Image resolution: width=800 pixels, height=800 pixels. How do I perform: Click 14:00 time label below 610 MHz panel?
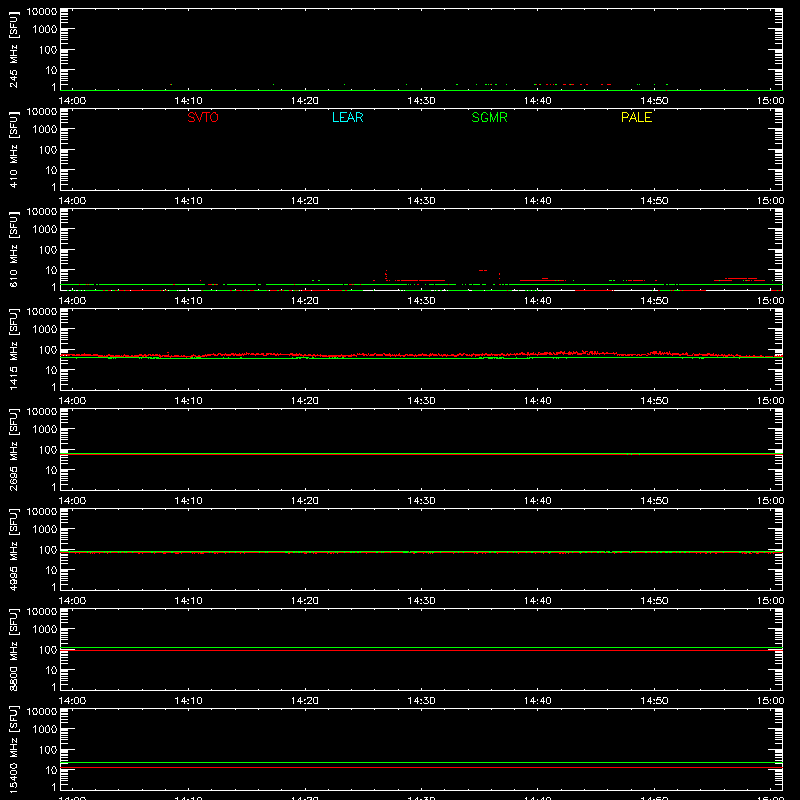(72, 301)
